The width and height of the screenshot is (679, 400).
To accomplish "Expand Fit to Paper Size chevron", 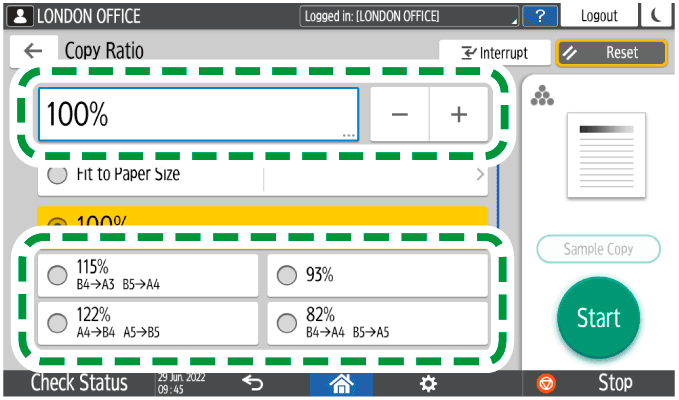I will (479, 176).
